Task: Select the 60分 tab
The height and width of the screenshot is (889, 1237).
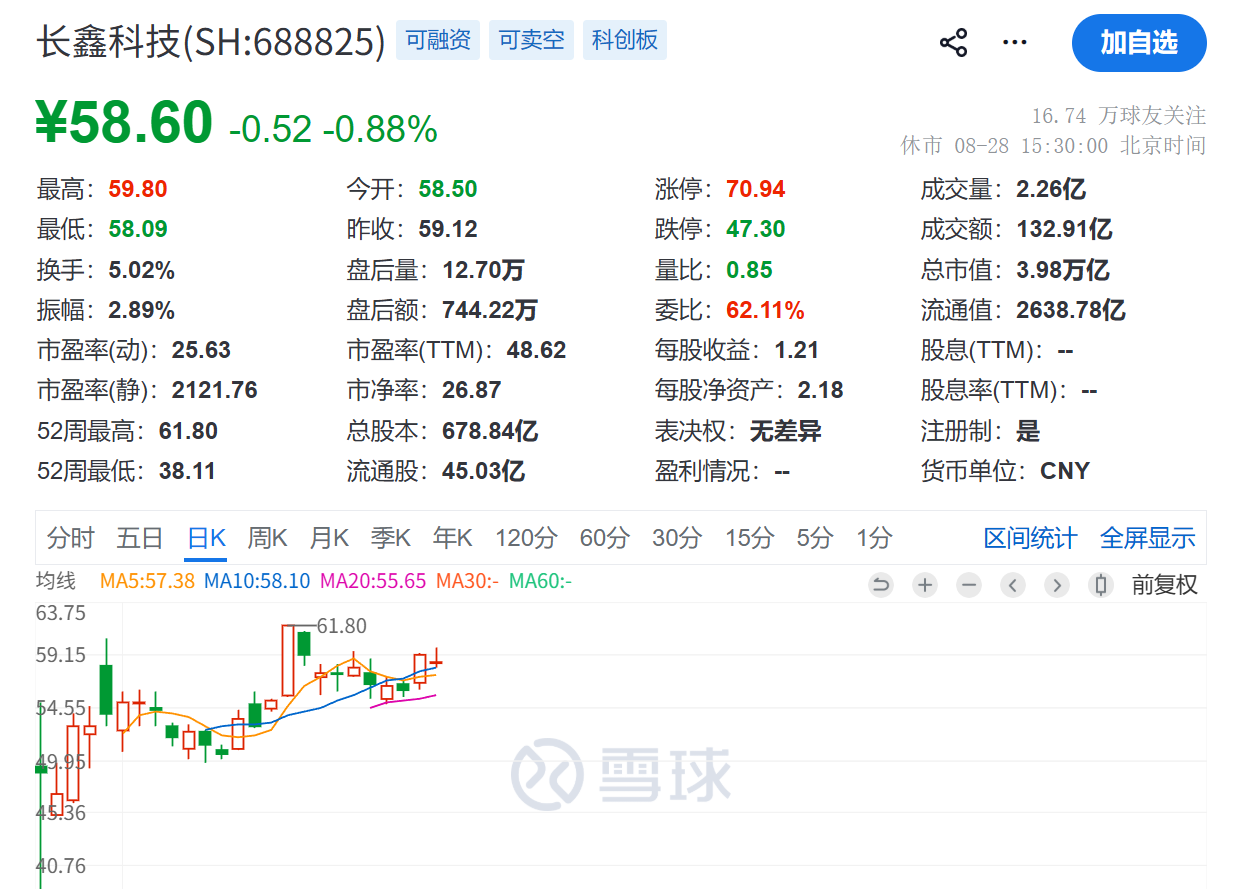Action: pyautogui.click(x=605, y=538)
